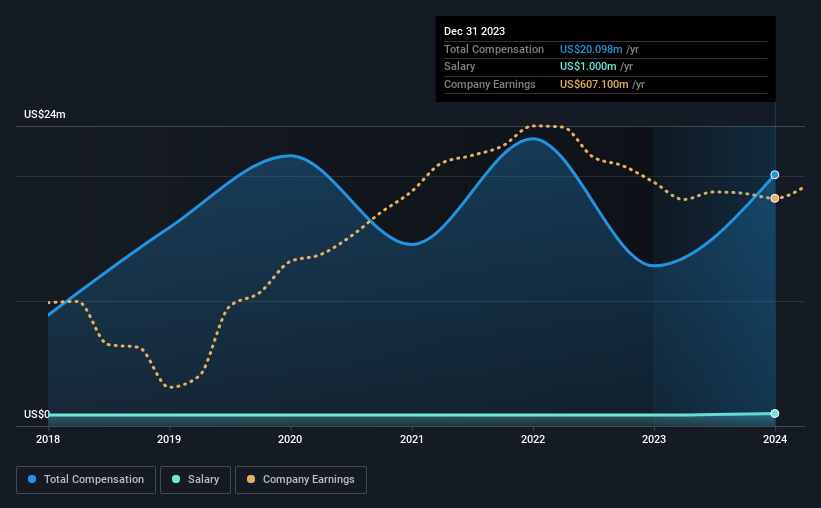Click the US$20.098m total compensation value

[591, 49]
